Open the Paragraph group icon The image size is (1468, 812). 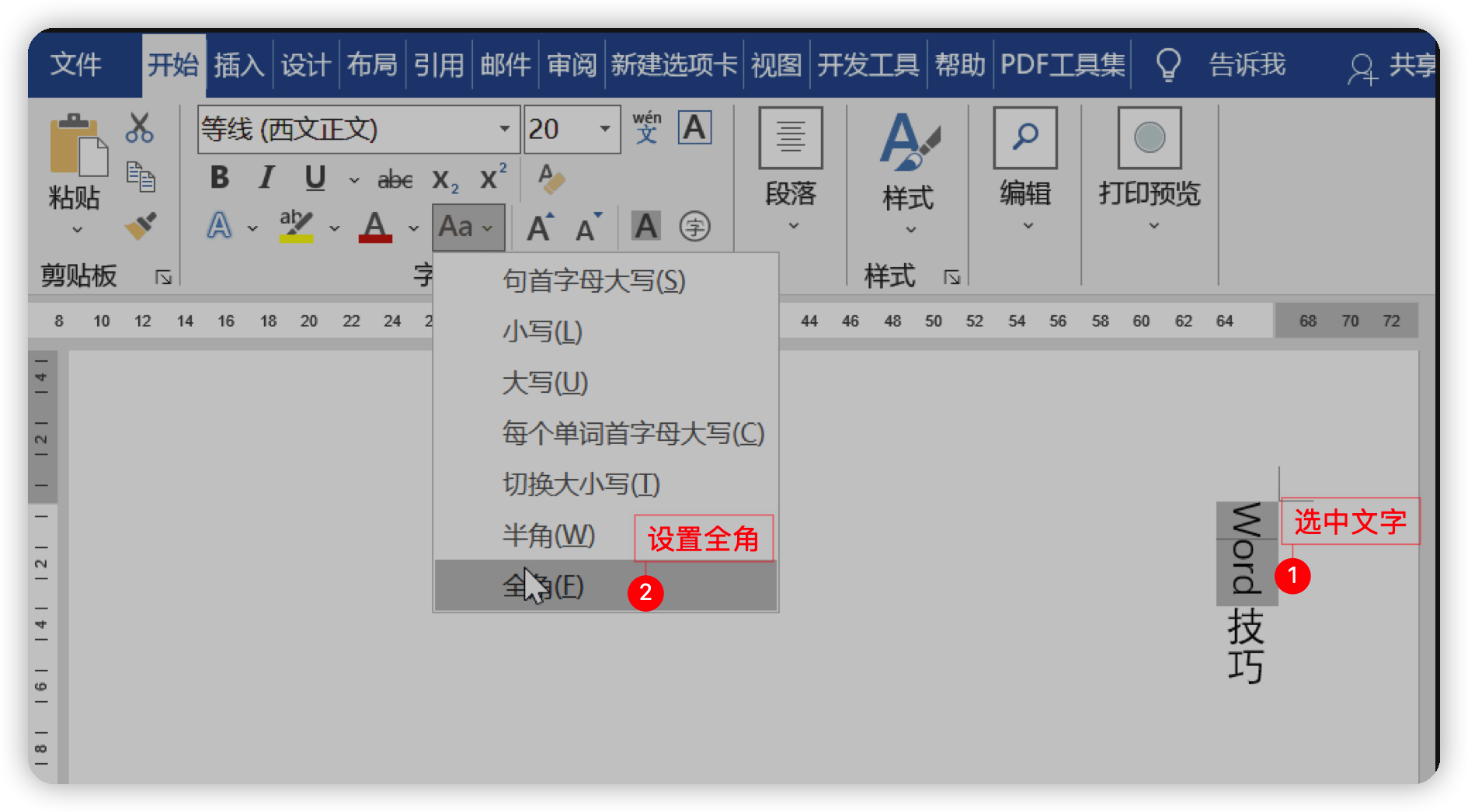(x=791, y=138)
